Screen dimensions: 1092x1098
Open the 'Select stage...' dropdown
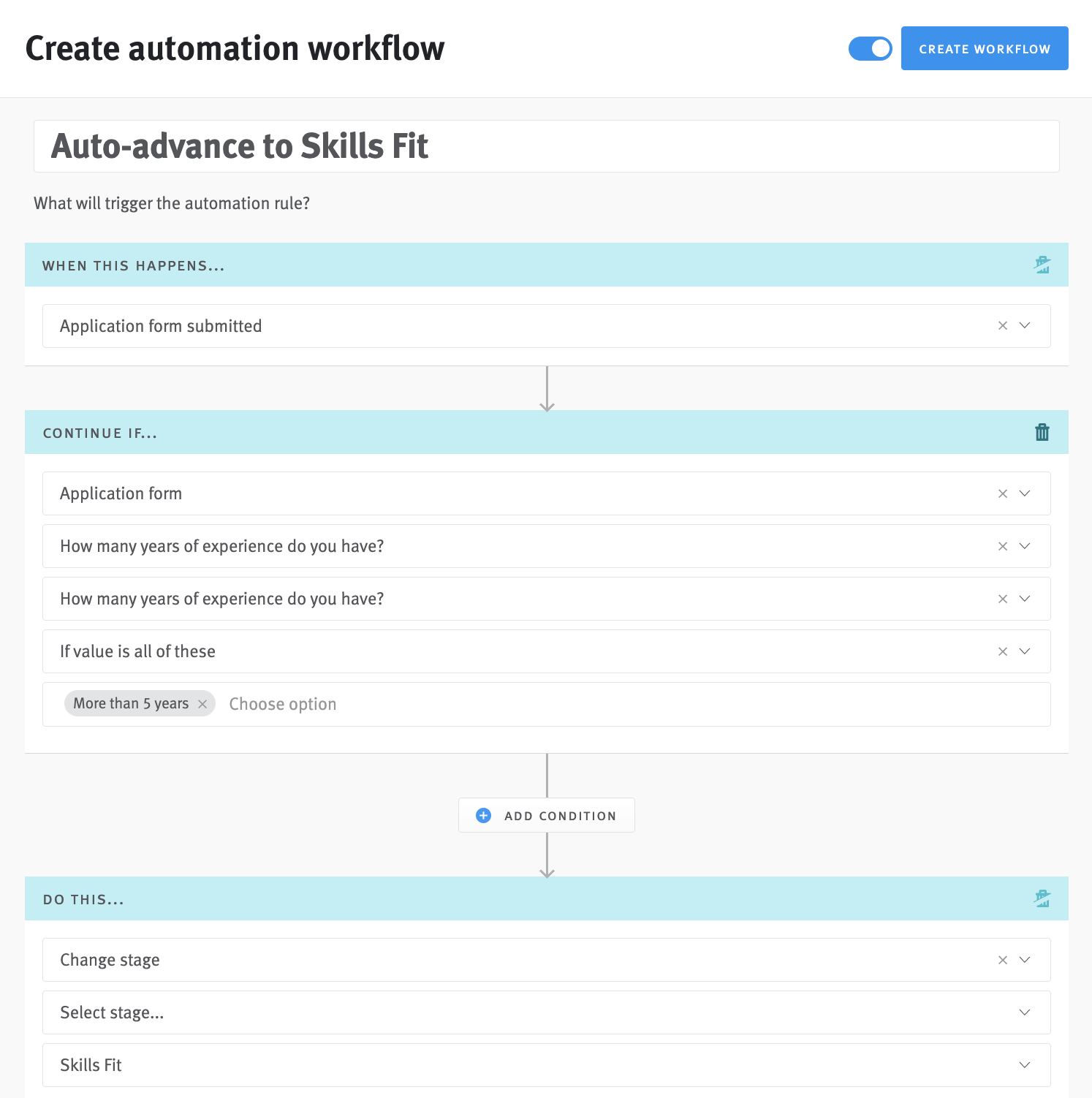click(x=1025, y=1012)
